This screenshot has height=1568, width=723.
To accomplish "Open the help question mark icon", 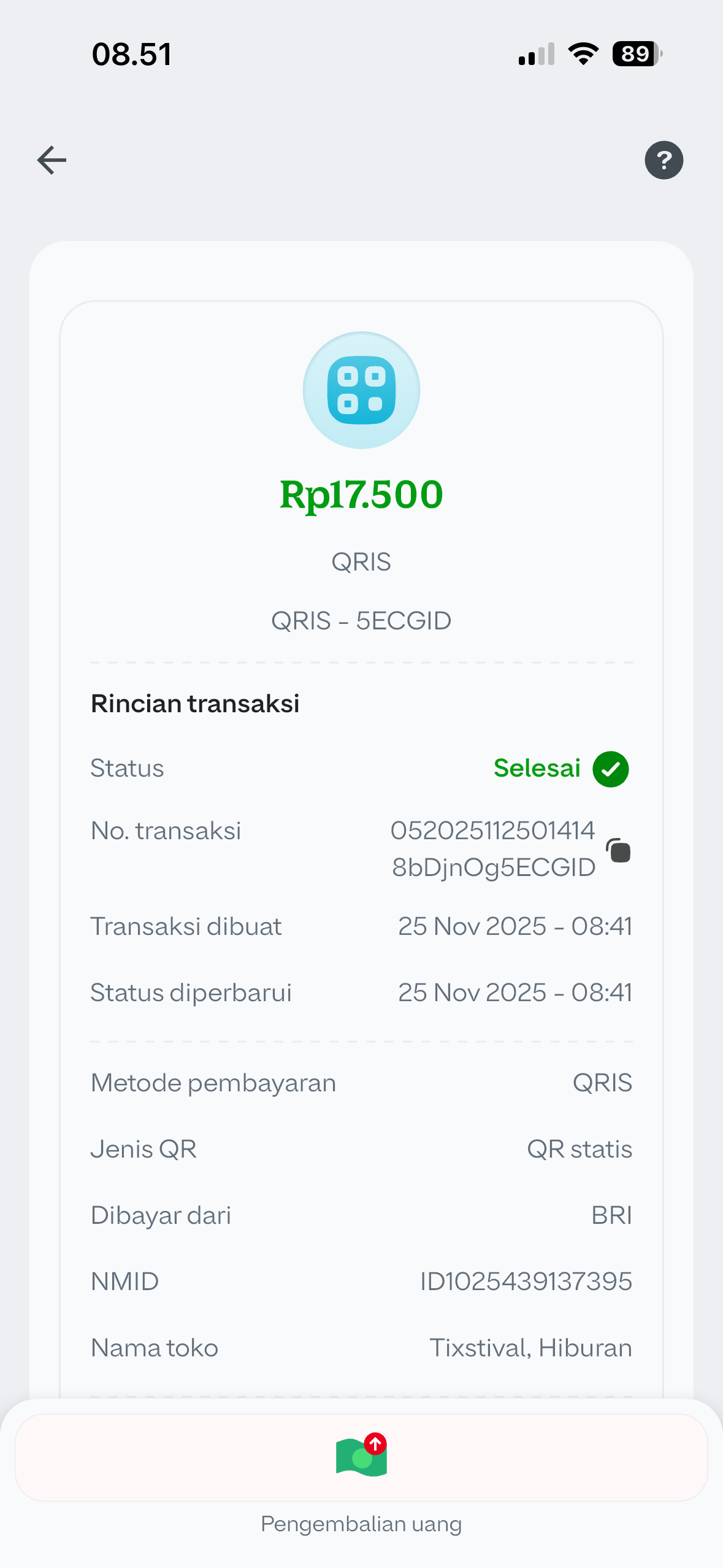I will 664,161.
